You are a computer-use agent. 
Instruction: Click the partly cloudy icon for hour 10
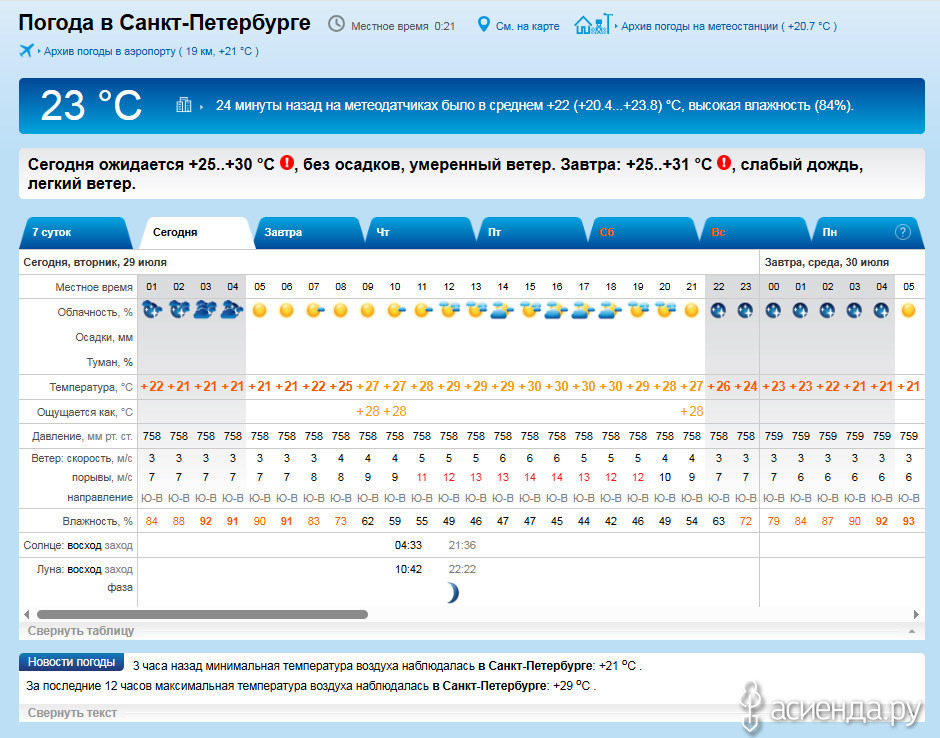tap(396, 311)
